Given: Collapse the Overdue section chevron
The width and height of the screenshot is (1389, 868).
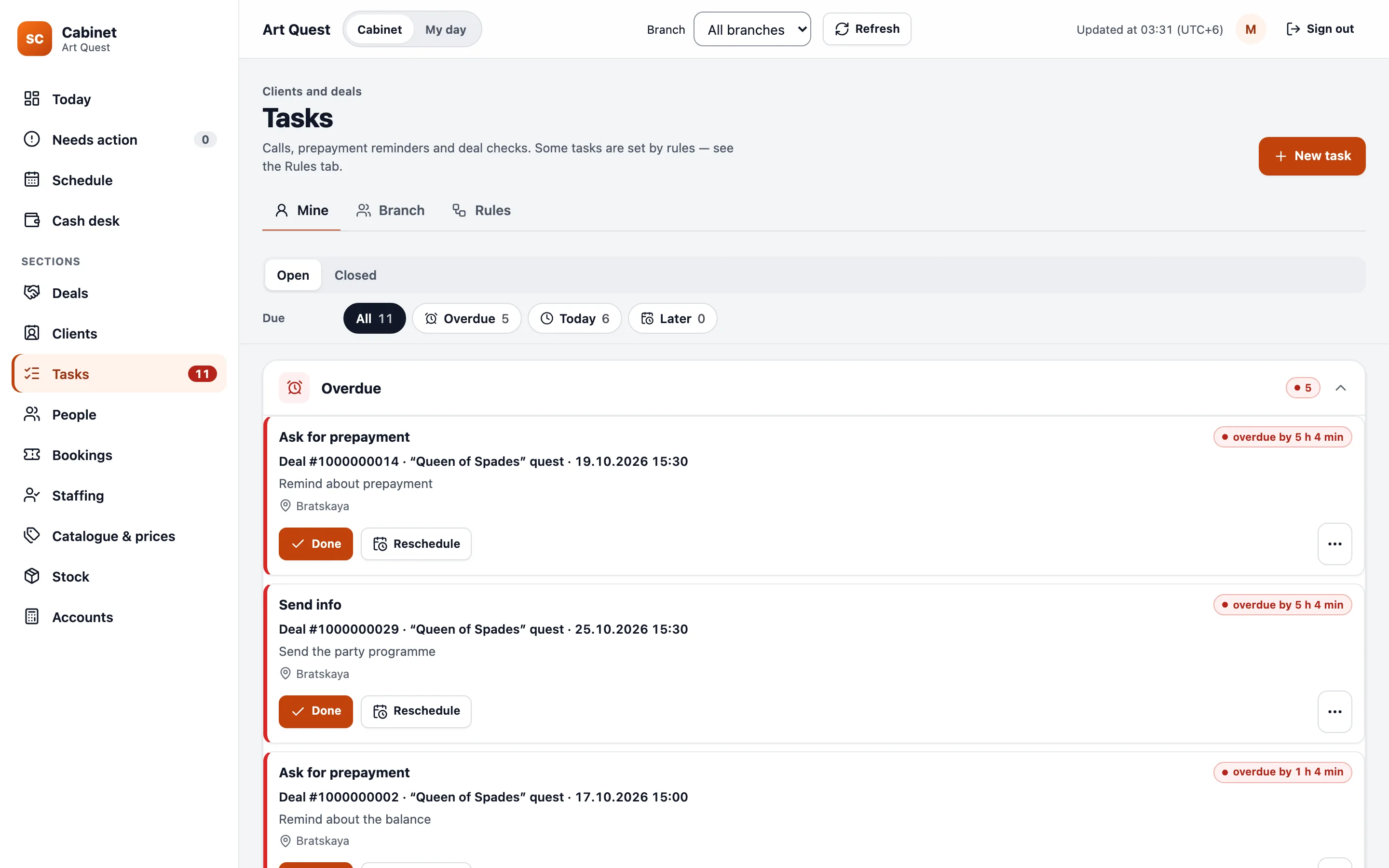Looking at the screenshot, I should [x=1340, y=388].
